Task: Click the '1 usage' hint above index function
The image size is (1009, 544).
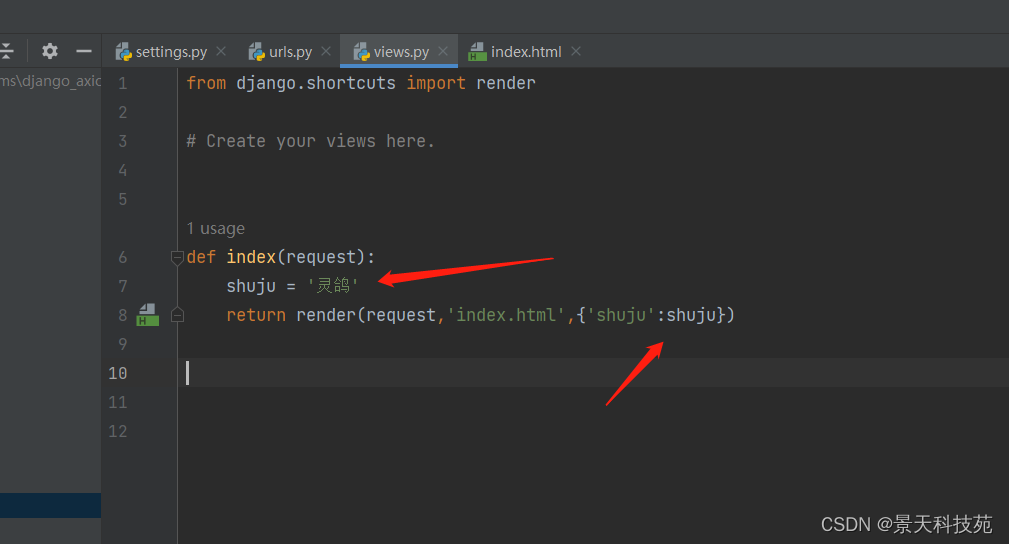Action: (216, 229)
